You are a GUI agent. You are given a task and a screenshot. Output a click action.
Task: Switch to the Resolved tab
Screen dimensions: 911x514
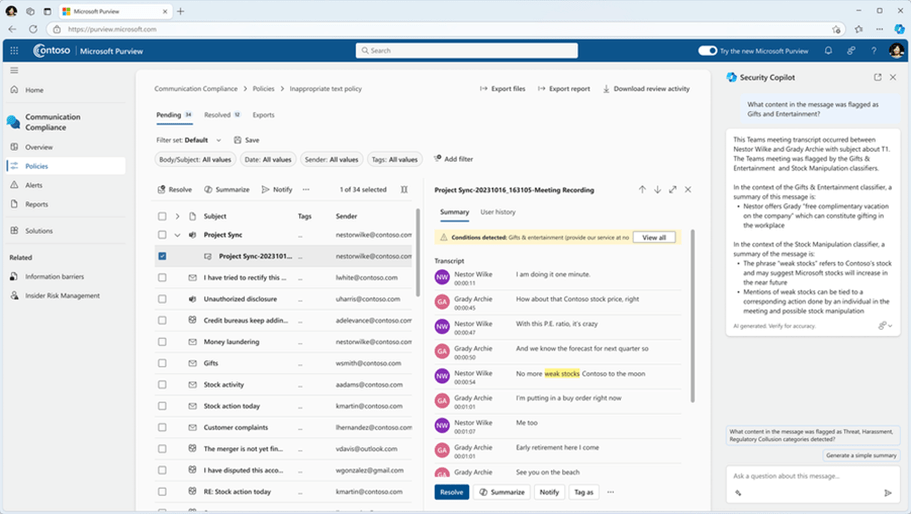(x=218, y=115)
